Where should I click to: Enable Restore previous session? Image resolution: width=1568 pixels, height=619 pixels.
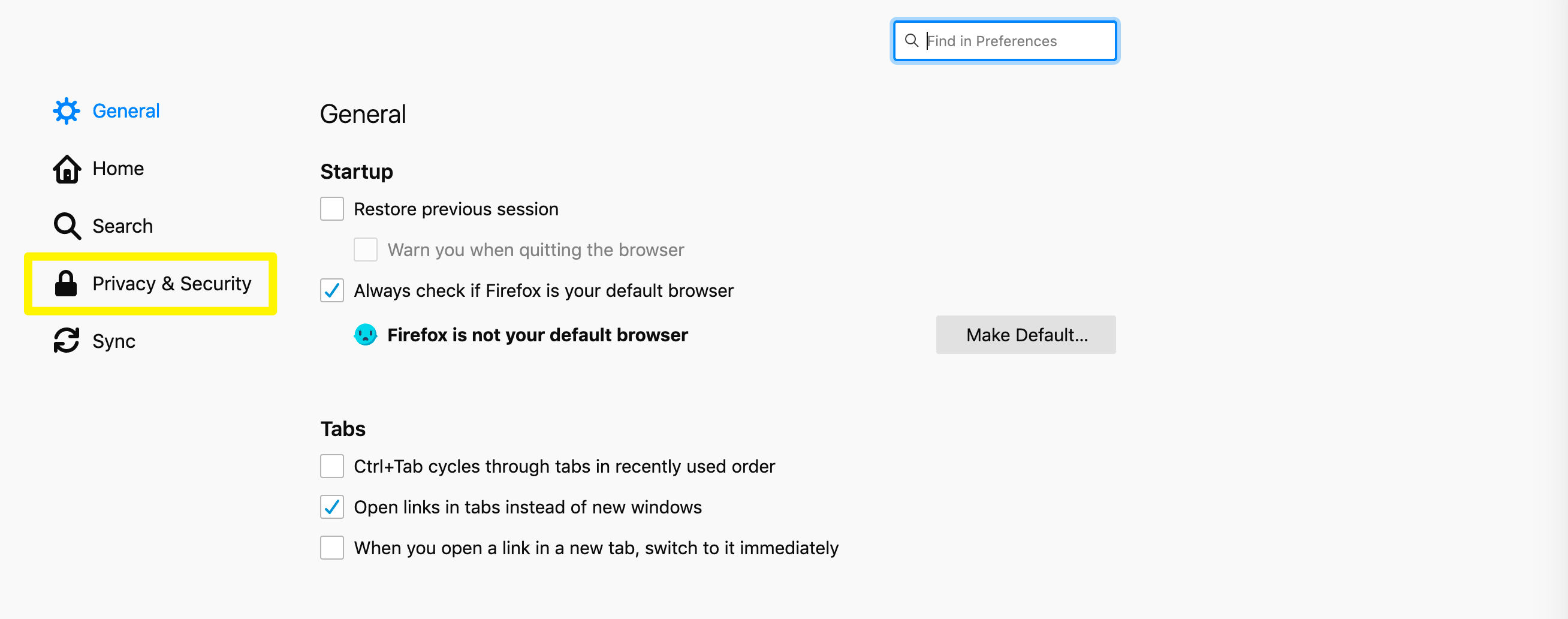coord(331,208)
